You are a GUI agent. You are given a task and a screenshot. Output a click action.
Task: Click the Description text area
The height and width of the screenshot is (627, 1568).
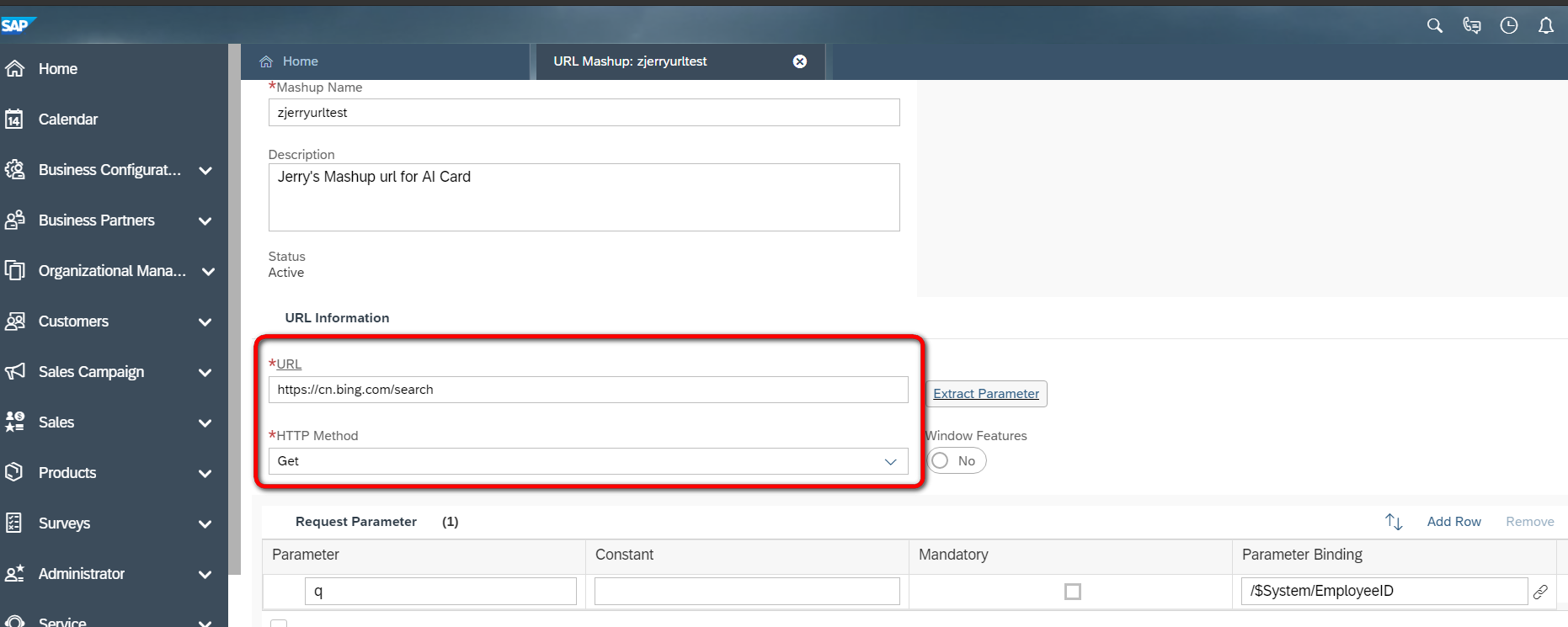(584, 197)
